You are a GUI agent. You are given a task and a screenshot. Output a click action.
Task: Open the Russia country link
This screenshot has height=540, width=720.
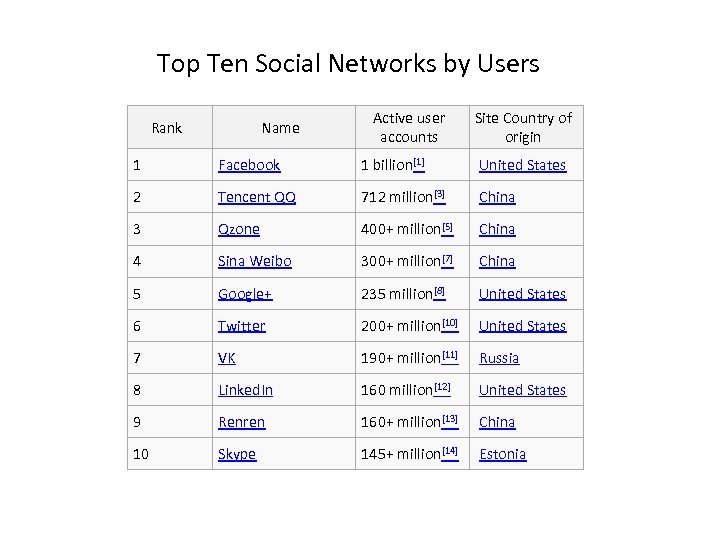pos(499,358)
